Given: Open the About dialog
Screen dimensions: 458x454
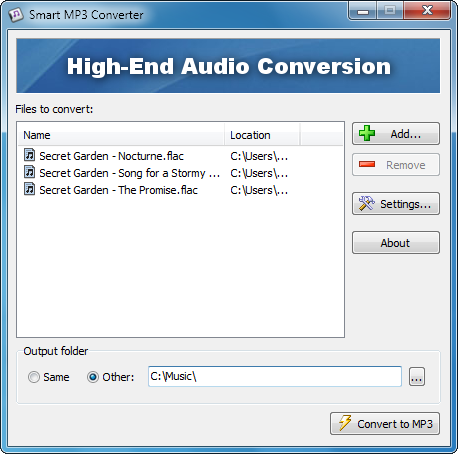Looking at the screenshot, I should (396, 243).
